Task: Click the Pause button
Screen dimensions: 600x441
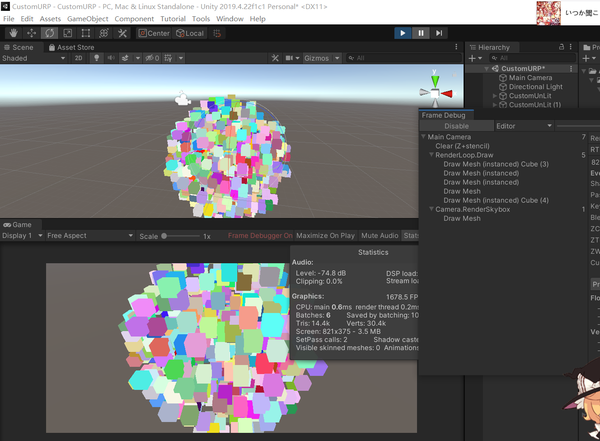Action: pos(421,33)
